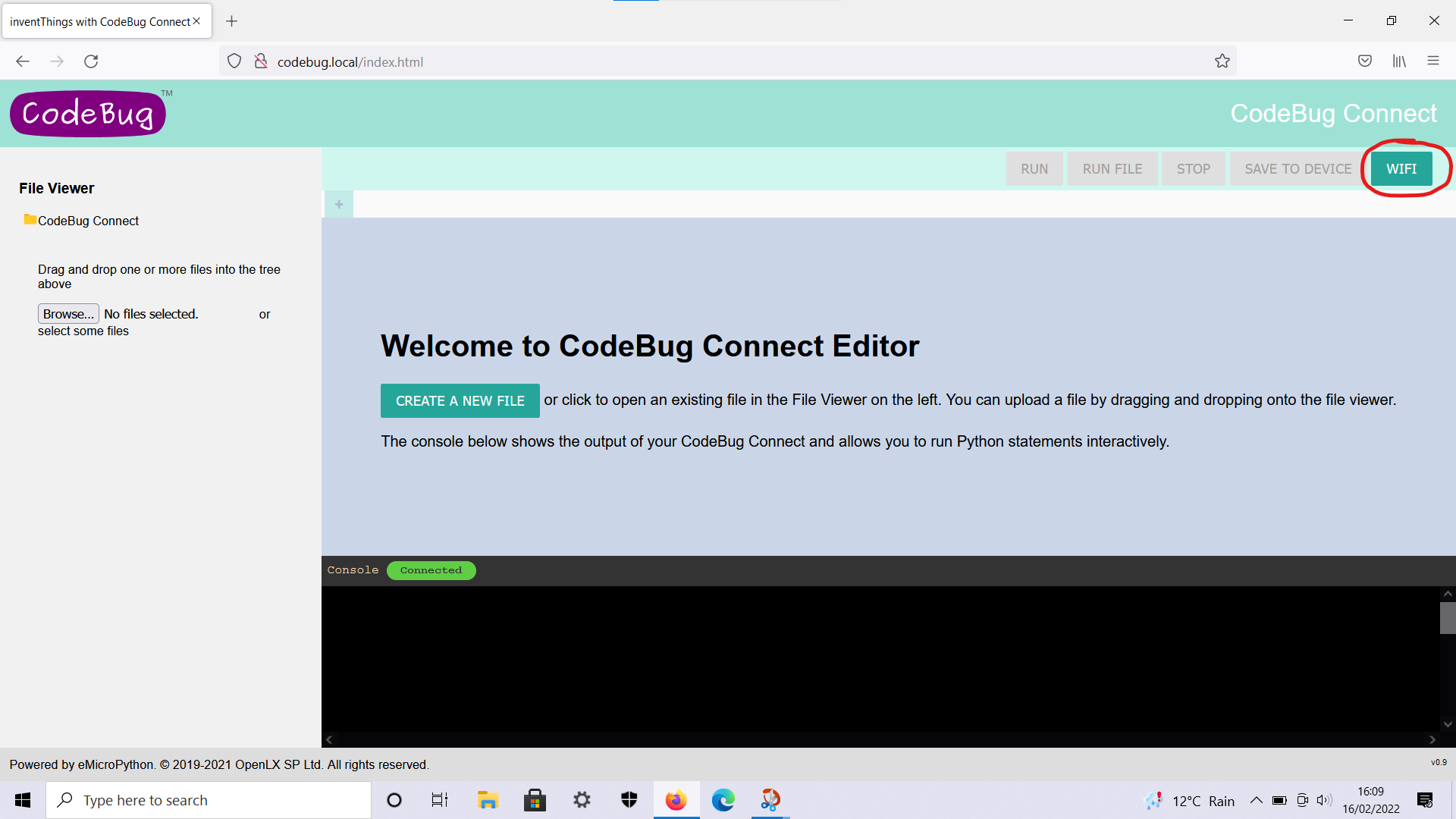Toggle the Connected status in console
This screenshot has width=1456, height=819.
click(x=431, y=570)
